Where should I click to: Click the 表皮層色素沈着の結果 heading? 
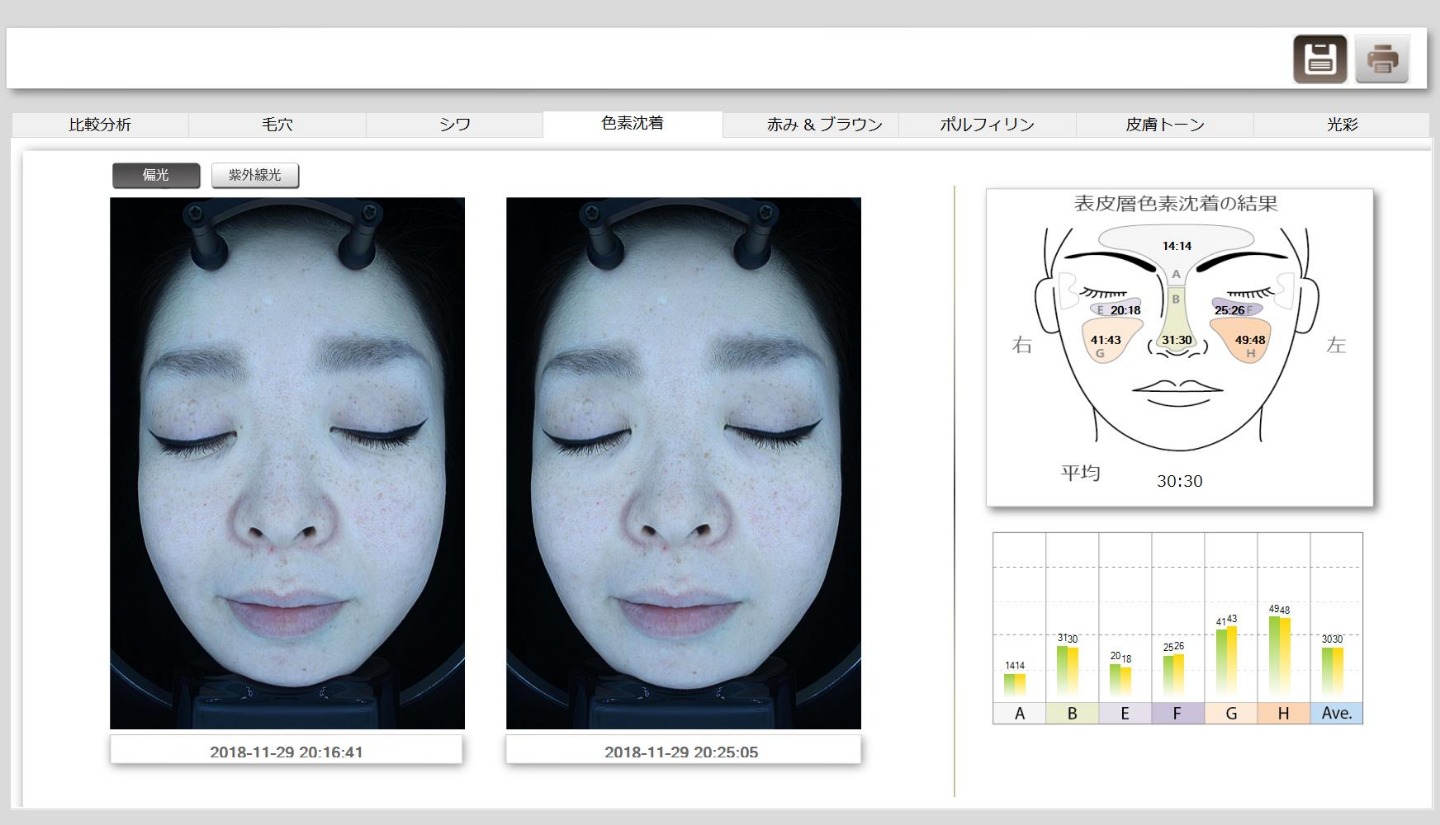tap(1176, 204)
